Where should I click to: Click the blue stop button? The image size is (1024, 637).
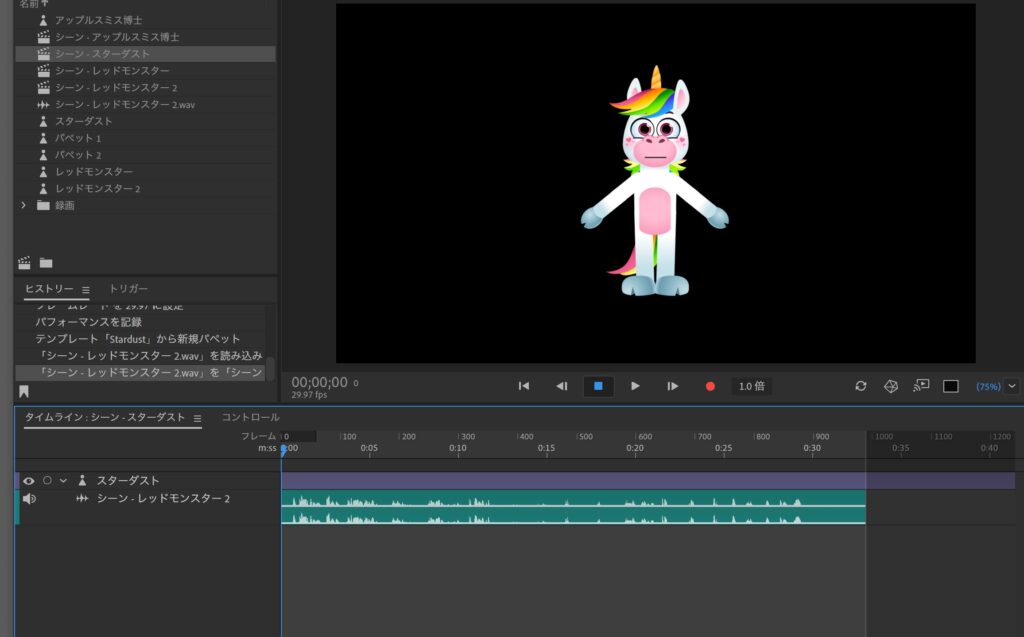pyautogui.click(x=598, y=386)
